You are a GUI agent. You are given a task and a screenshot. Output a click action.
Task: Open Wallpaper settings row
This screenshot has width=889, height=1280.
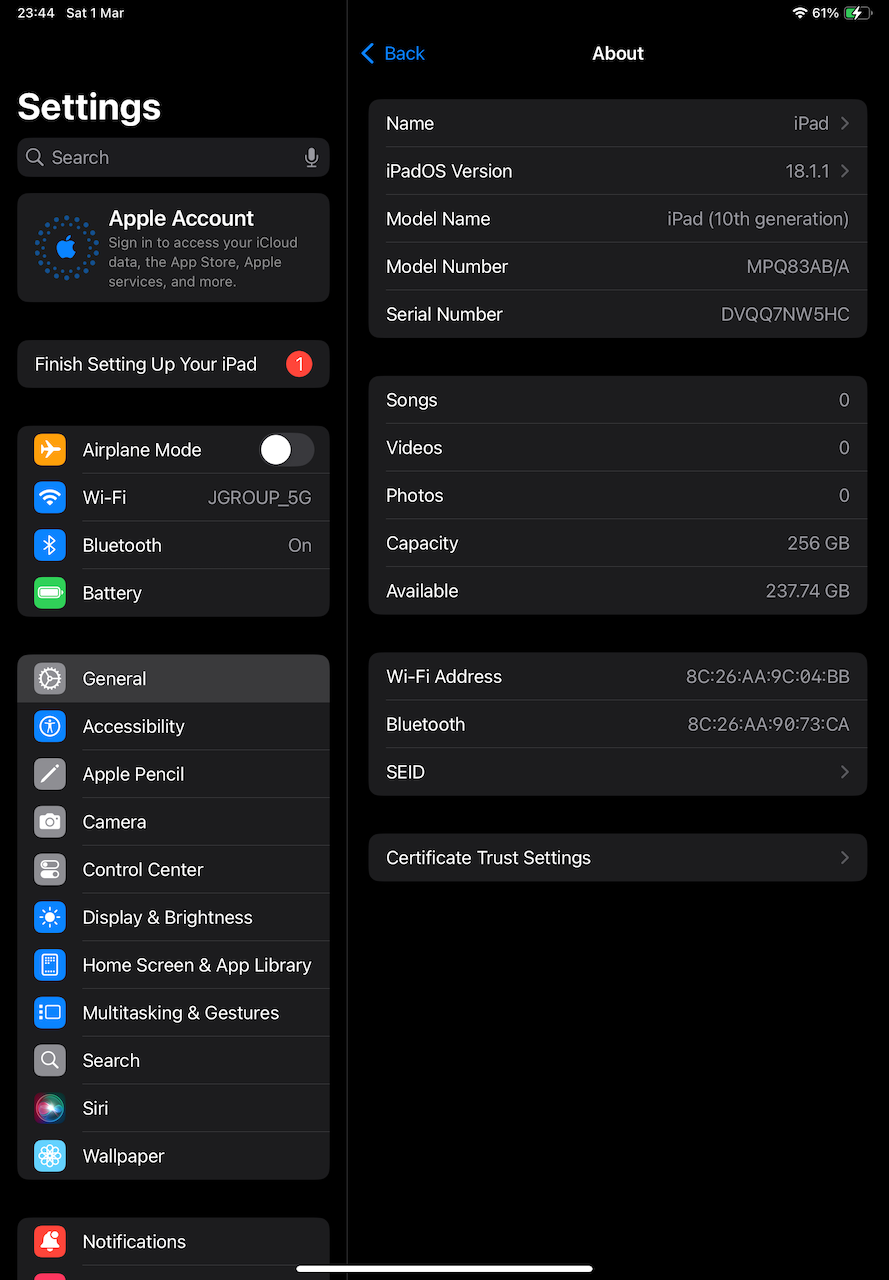(x=173, y=1156)
